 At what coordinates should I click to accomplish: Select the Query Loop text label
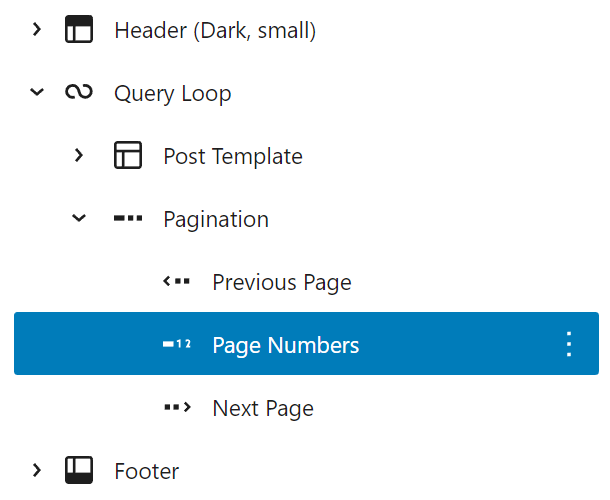click(172, 93)
